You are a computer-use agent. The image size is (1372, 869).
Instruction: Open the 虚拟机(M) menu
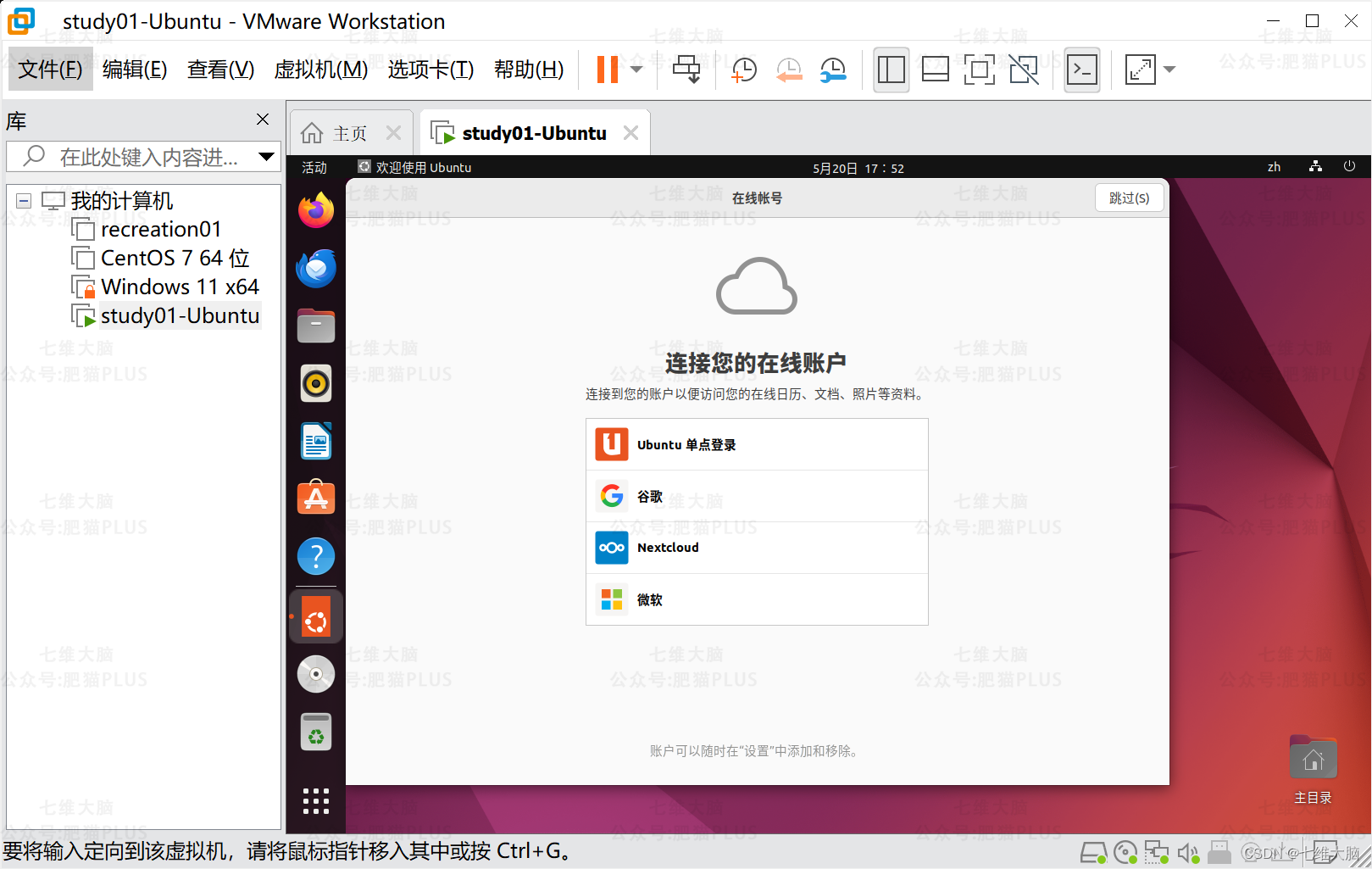pos(321,70)
